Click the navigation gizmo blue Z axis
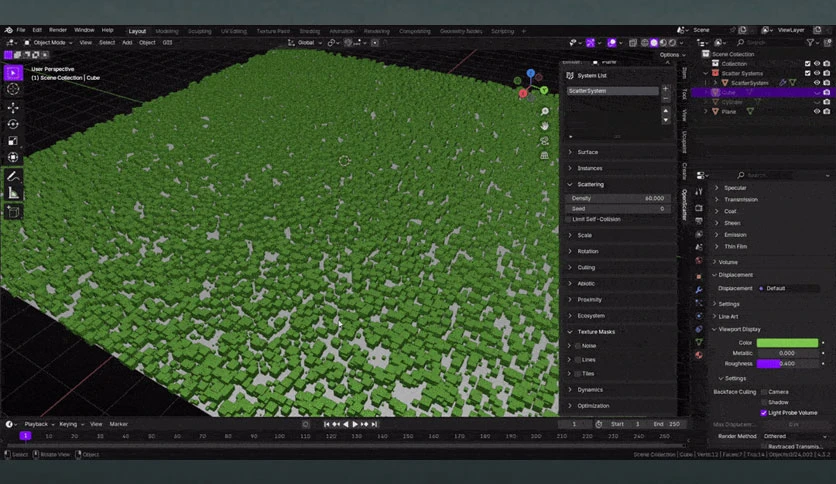This screenshot has height=484, width=836. [530, 72]
